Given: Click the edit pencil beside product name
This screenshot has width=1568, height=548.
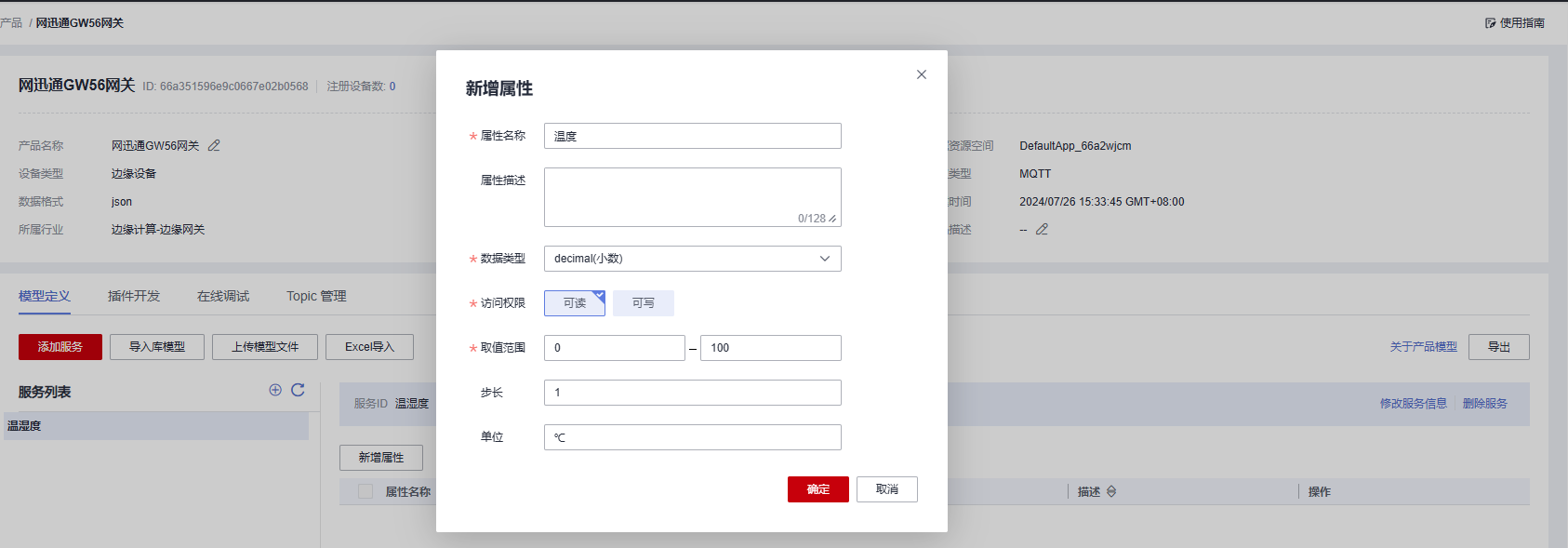Looking at the screenshot, I should pos(214,146).
